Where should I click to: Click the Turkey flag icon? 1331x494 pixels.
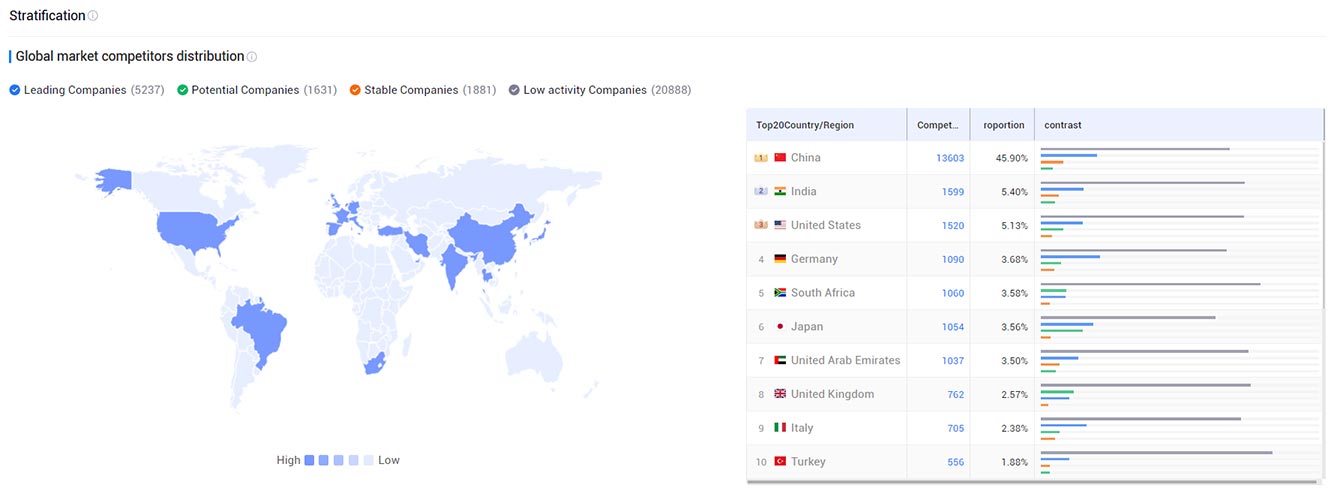pos(780,462)
